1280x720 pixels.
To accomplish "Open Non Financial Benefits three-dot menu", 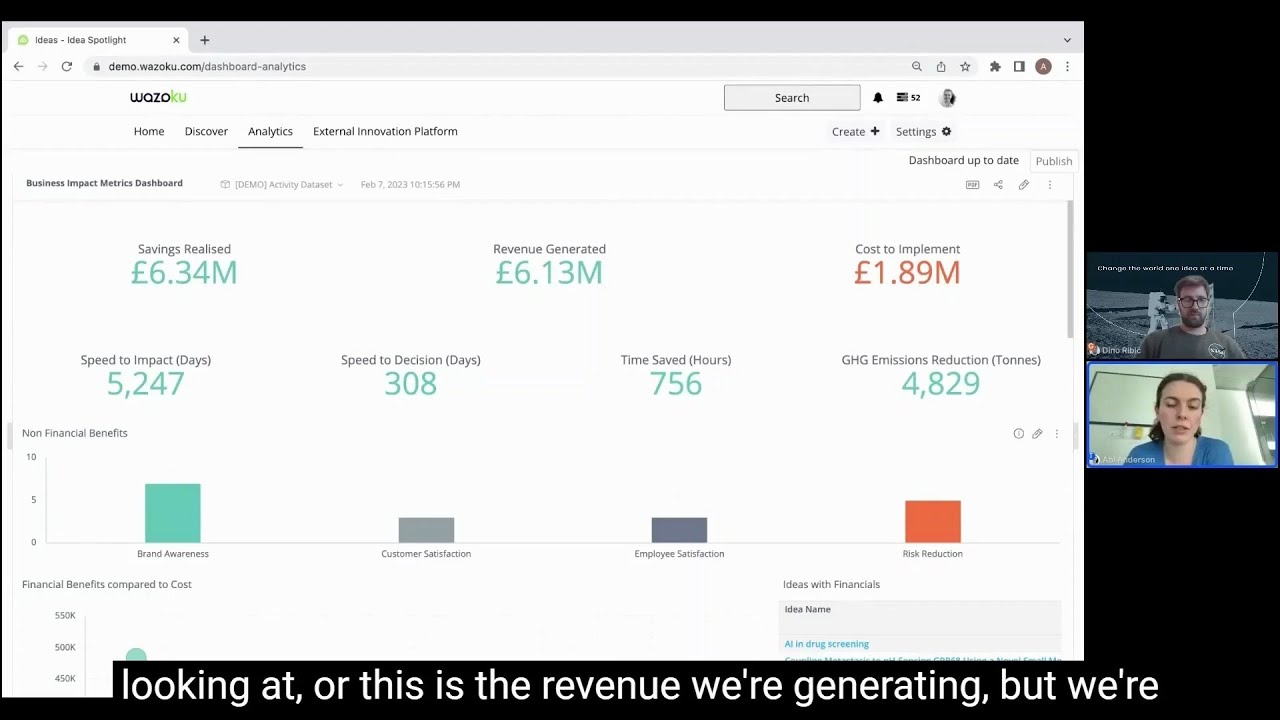I will 1056,433.
